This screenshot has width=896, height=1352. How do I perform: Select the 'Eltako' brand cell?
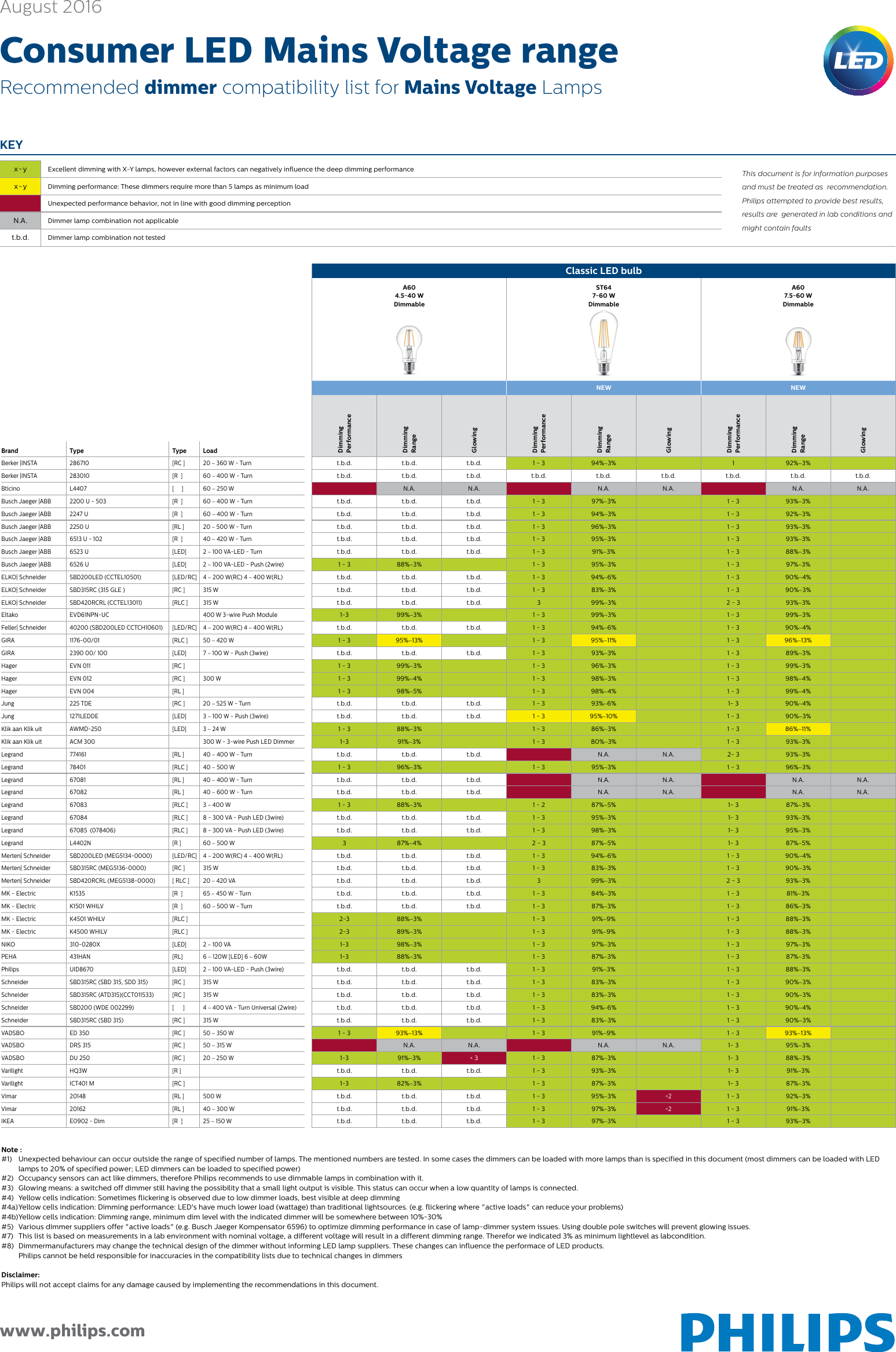10,615
